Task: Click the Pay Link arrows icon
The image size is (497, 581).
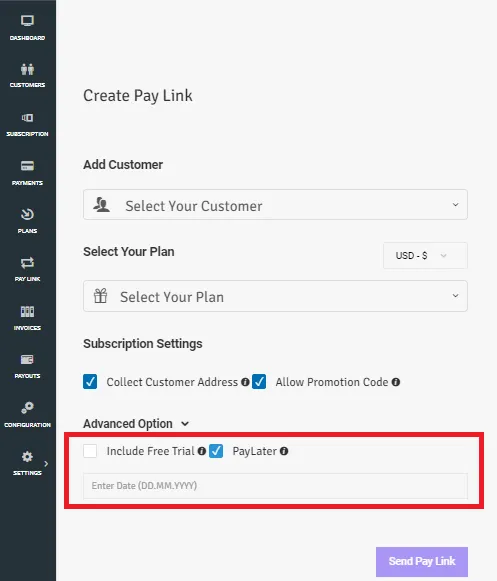Action: (x=27, y=263)
